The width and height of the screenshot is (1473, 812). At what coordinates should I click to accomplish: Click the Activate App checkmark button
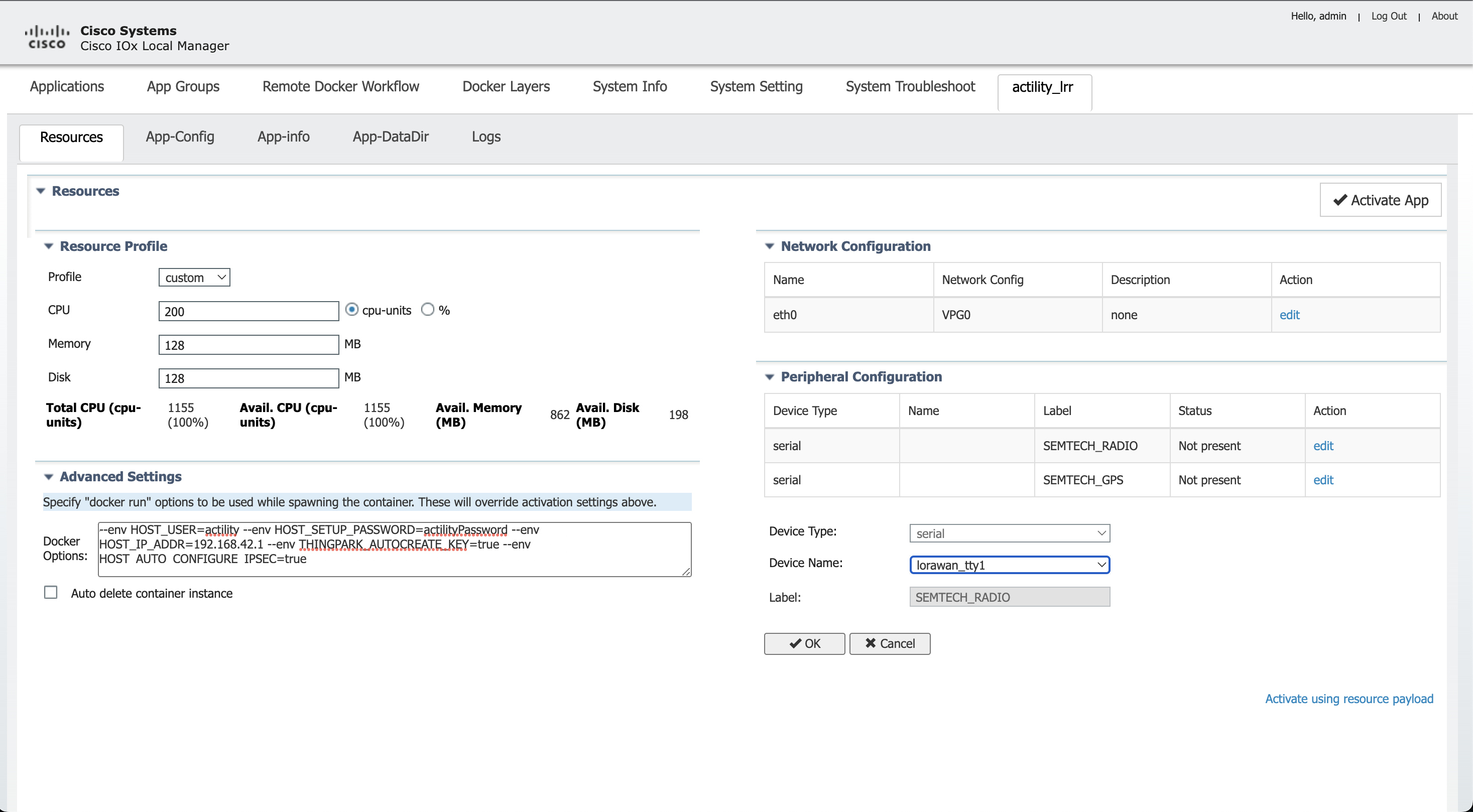(1380, 200)
